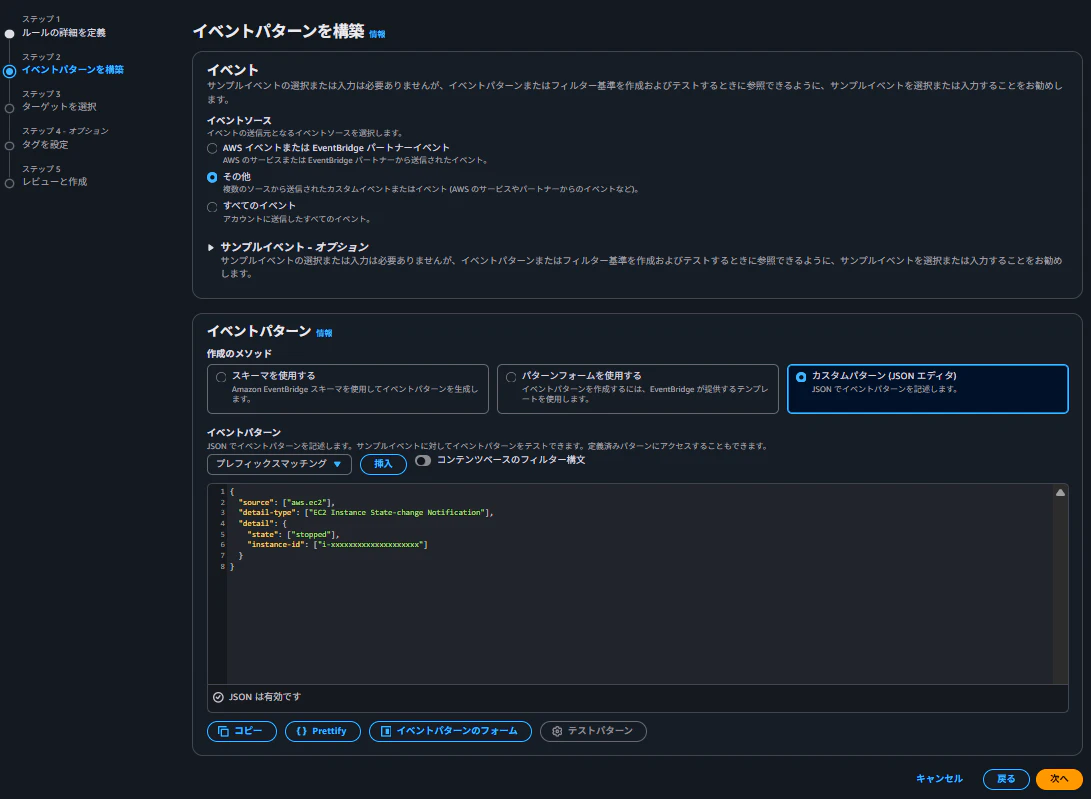Open イベントパターンのフォーム button
This screenshot has width=1091, height=799.
450,731
